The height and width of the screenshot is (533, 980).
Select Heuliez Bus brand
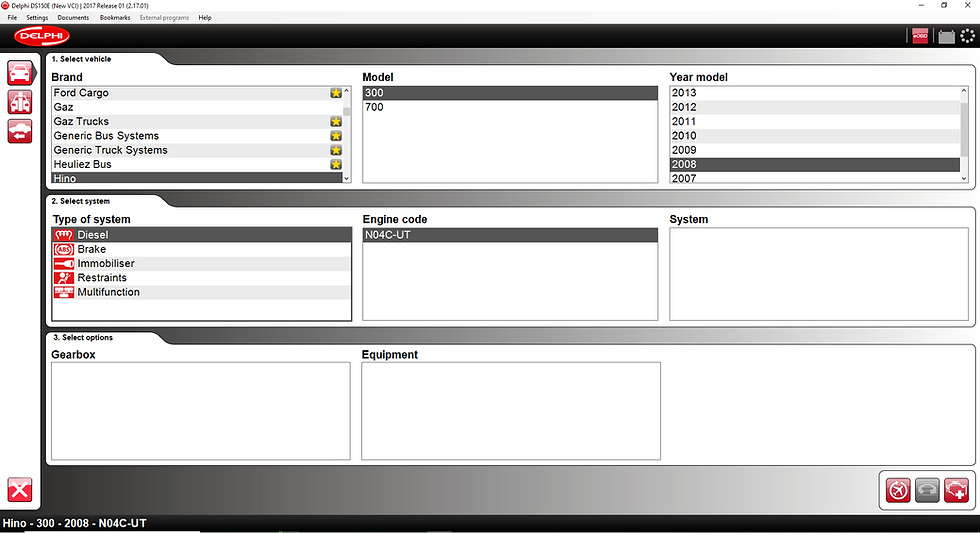[x=198, y=165]
